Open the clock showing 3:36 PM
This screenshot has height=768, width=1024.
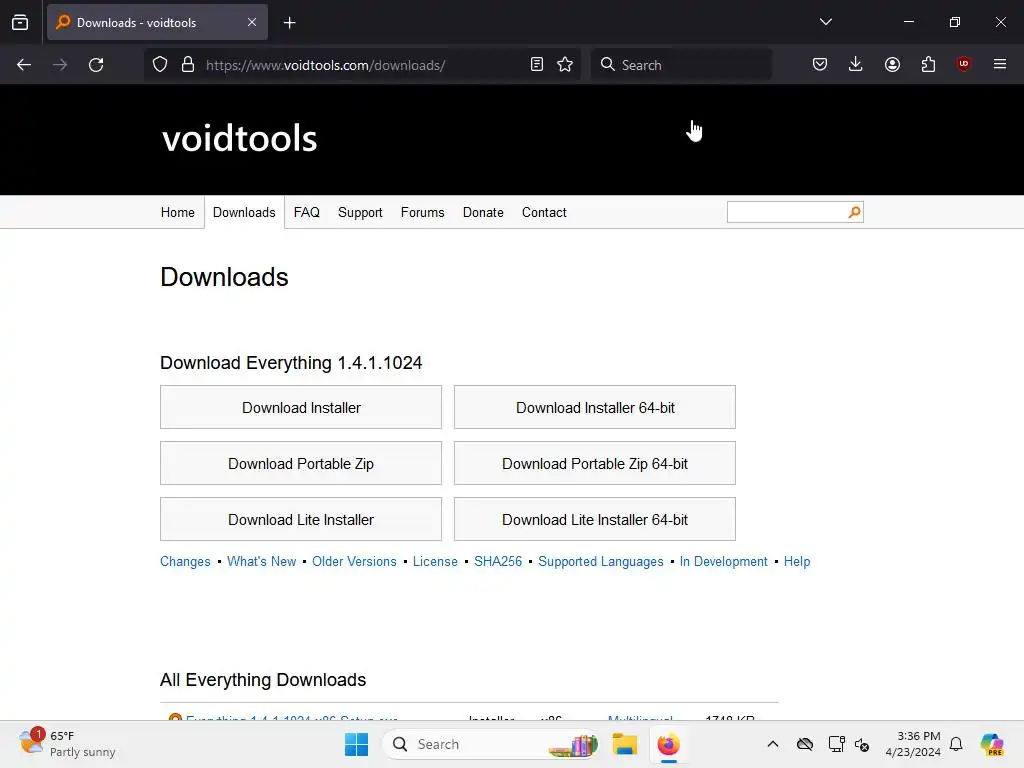pyautogui.click(x=913, y=744)
